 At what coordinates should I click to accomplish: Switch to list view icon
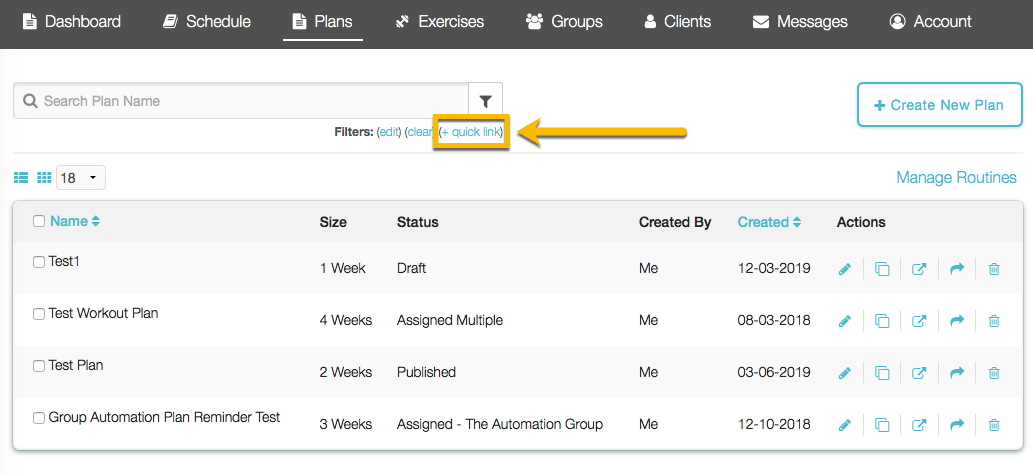21,178
